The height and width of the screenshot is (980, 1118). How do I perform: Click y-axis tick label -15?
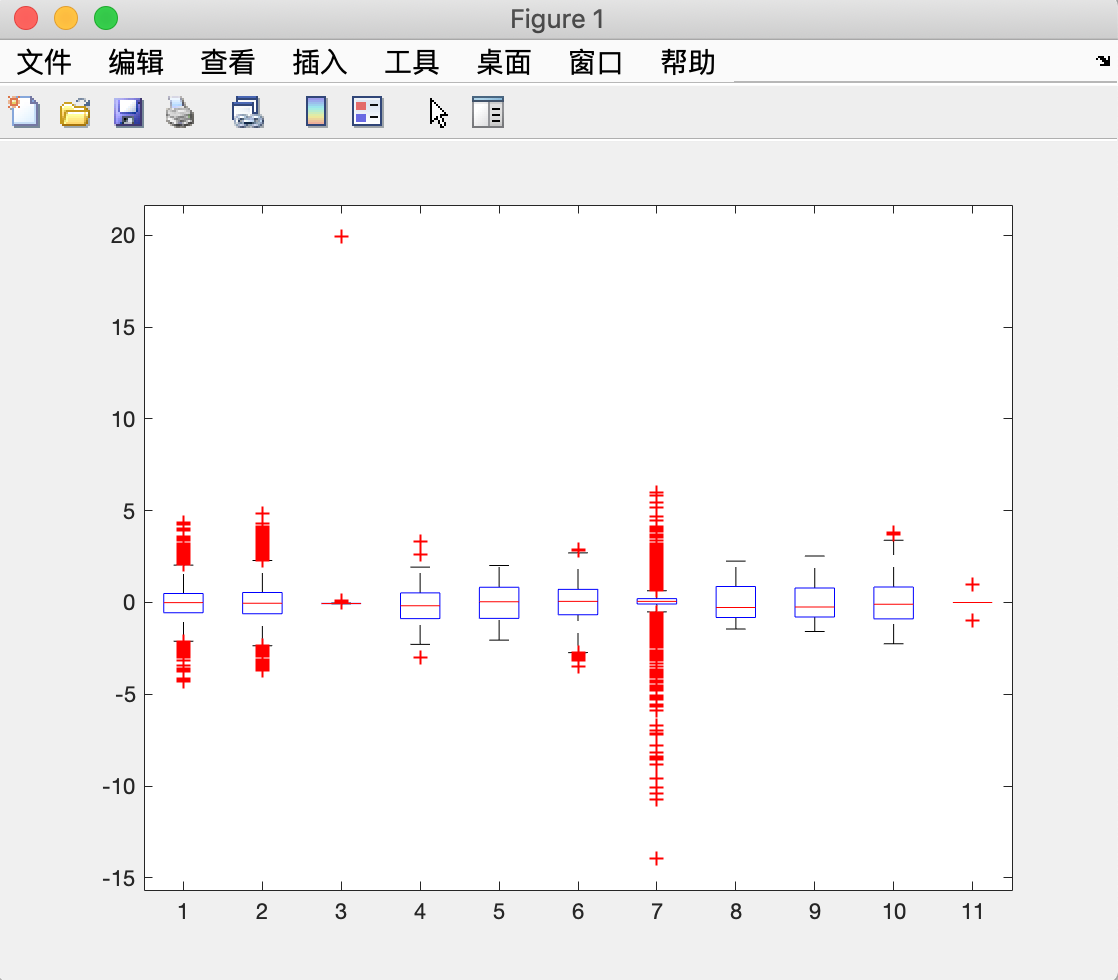click(118, 878)
